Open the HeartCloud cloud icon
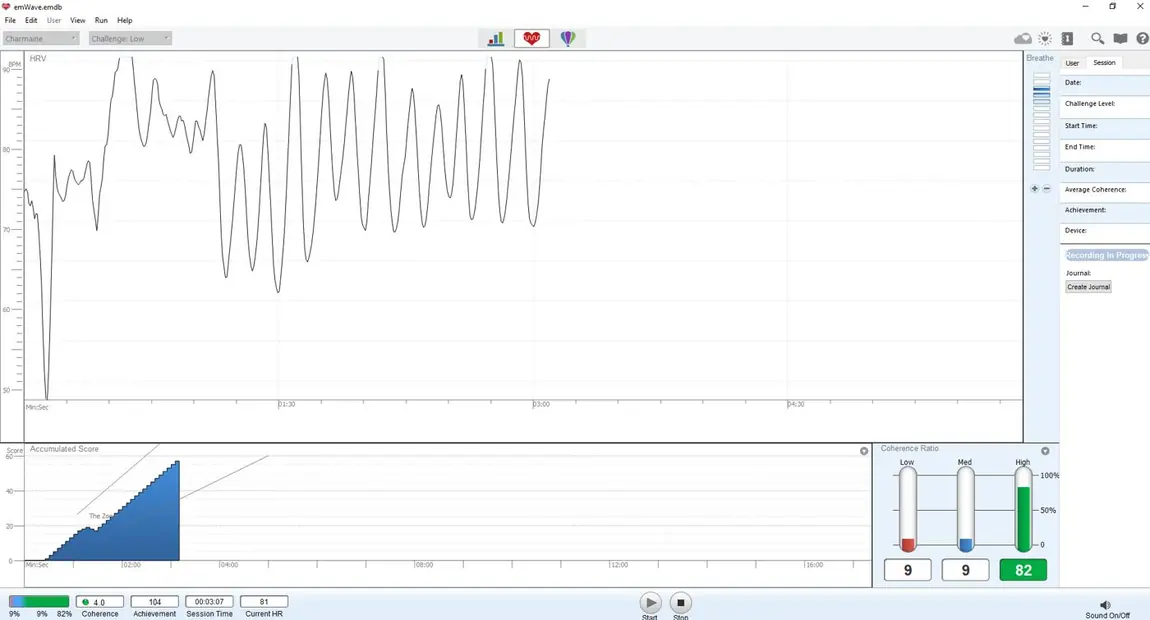This screenshot has width=1150, height=620. 1022,38
